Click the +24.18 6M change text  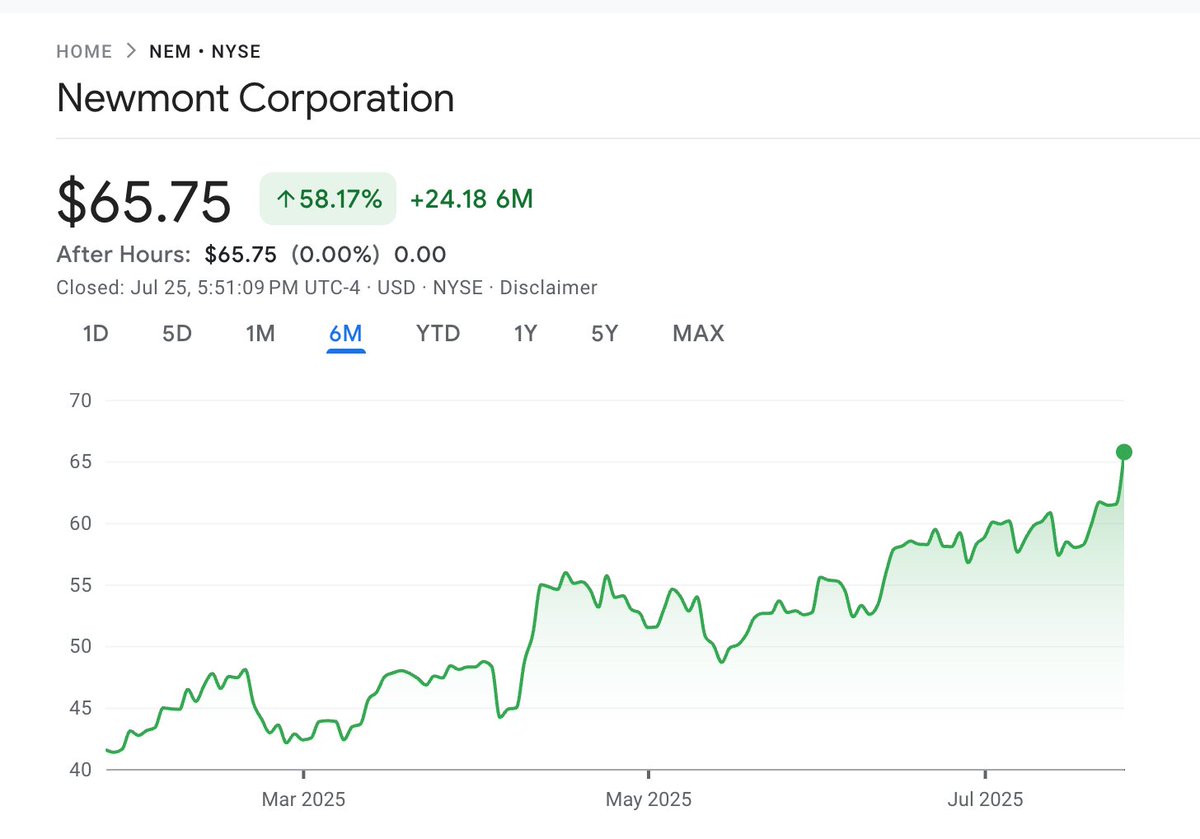(x=471, y=199)
